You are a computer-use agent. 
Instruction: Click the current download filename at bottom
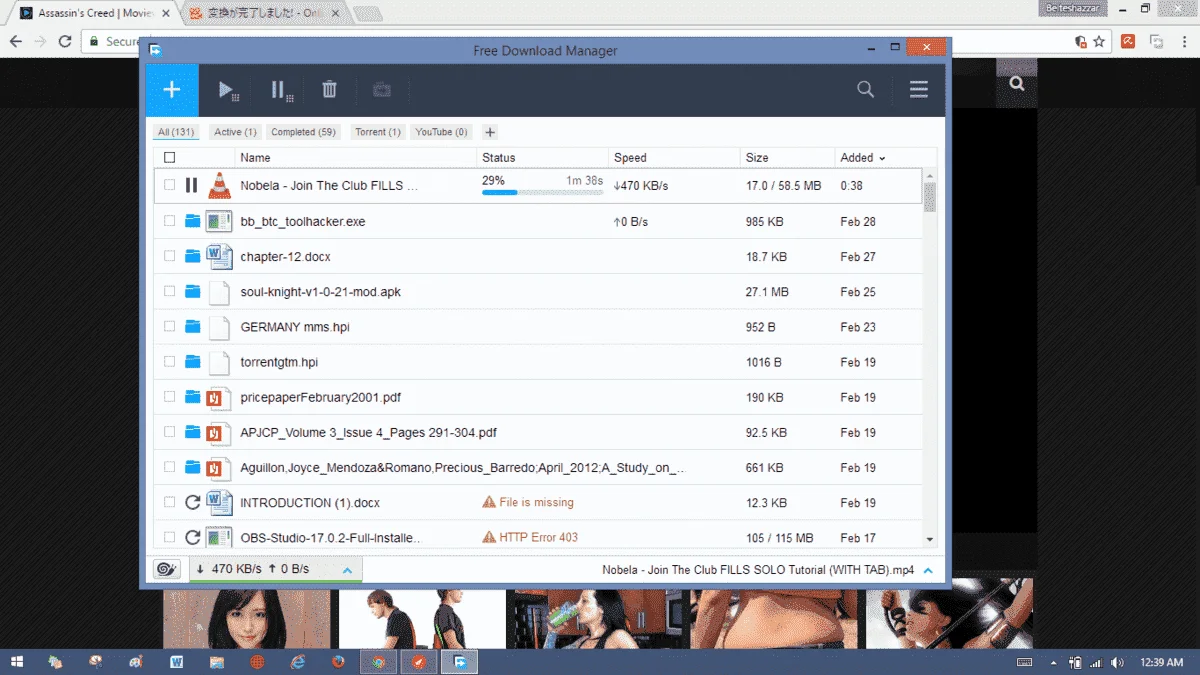[x=758, y=570]
